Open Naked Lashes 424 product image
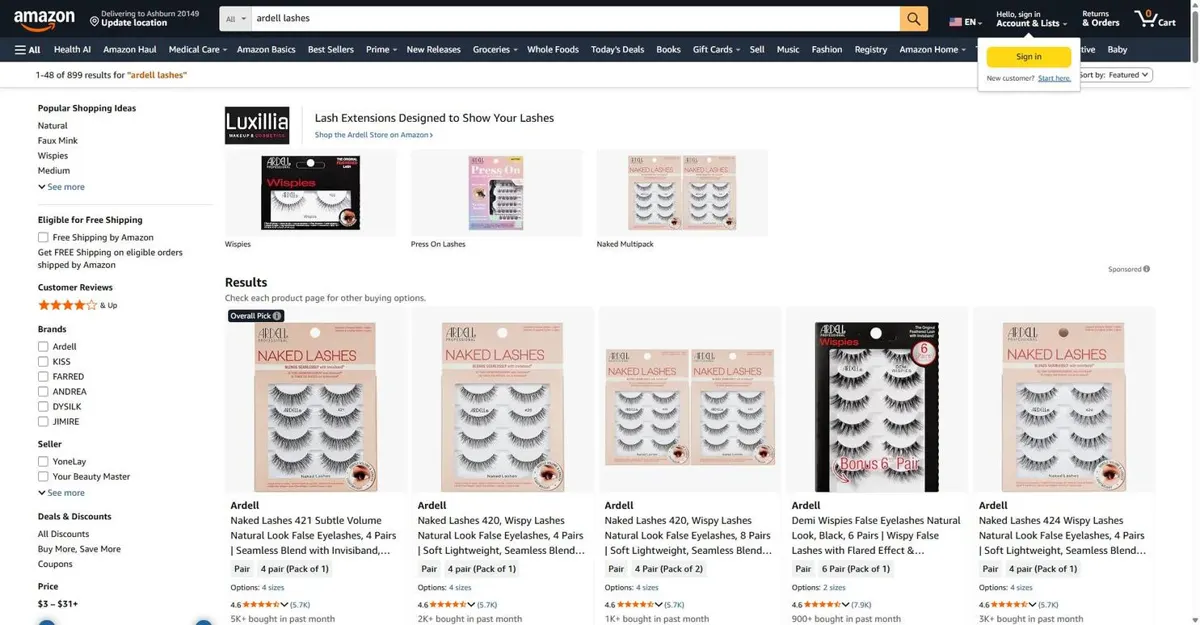The height and width of the screenshot is (625, 1200). click(1063, 406)
